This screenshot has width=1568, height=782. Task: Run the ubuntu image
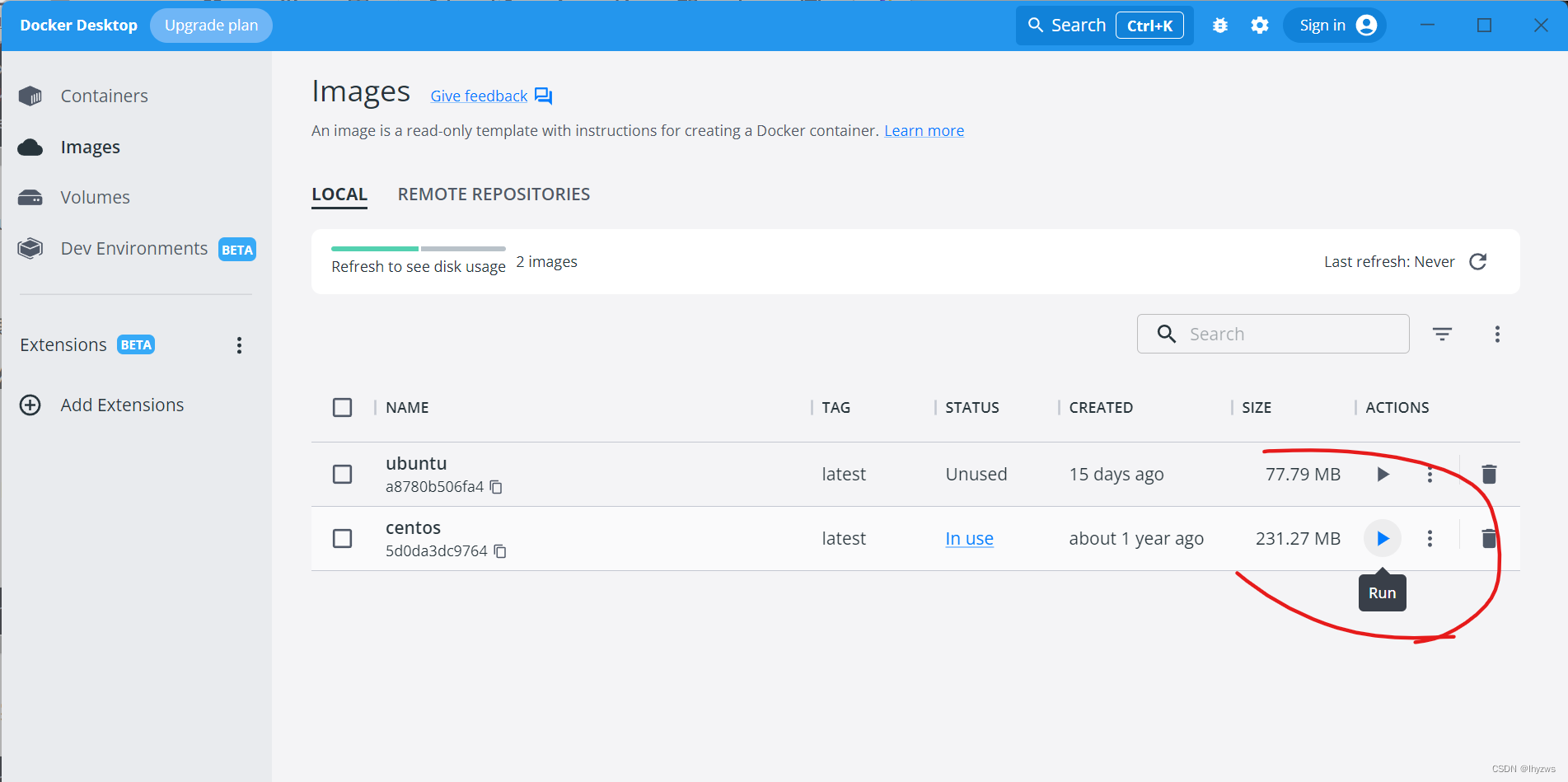[1383, 475]
